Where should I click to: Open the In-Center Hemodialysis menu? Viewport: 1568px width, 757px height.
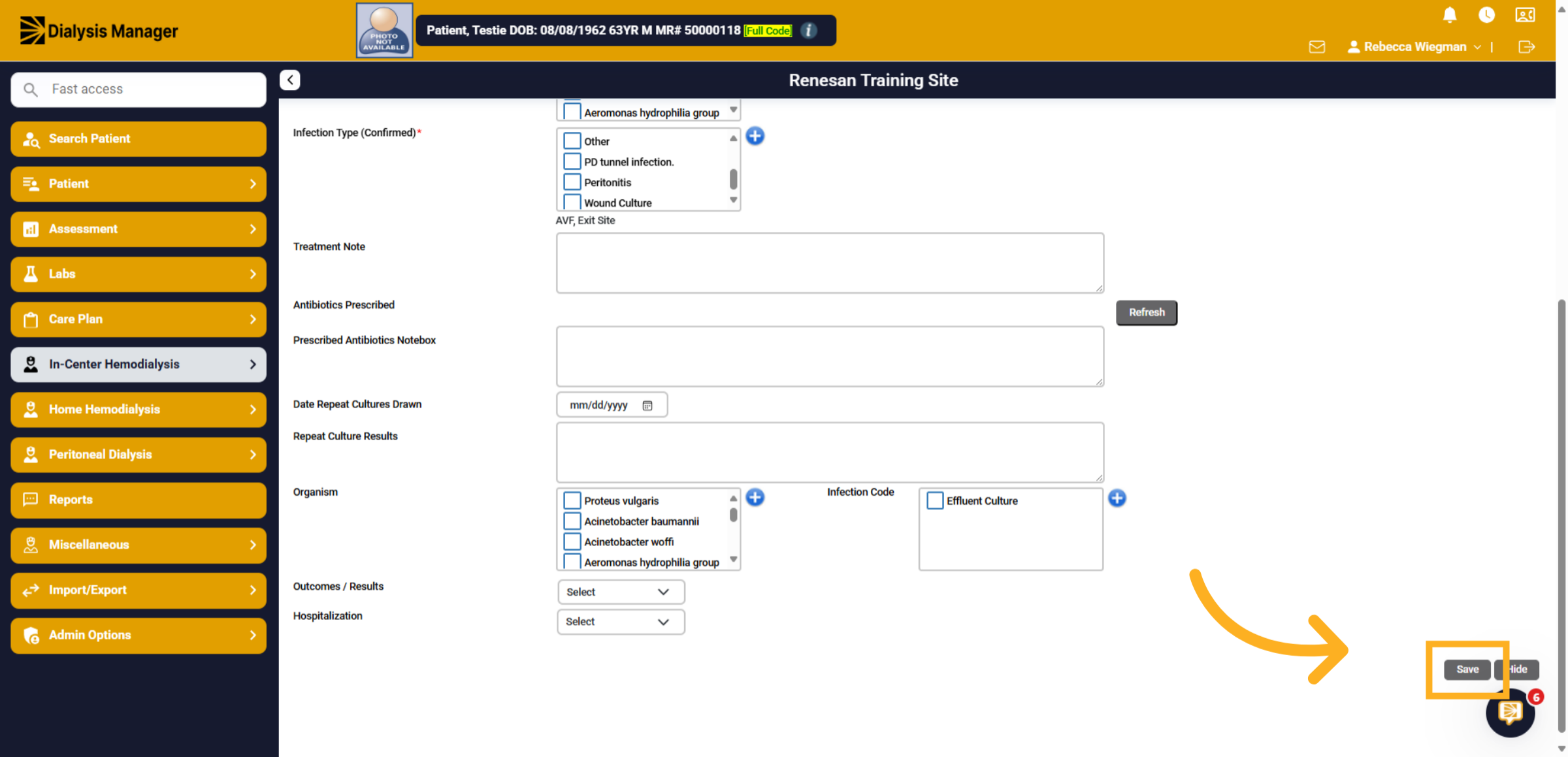(x=139, y=364)
